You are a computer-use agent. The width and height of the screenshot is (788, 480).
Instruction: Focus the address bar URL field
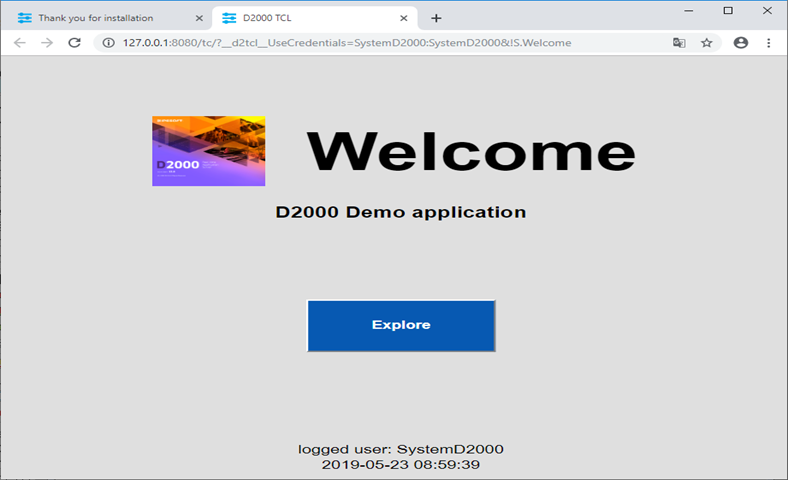point(380,43)
